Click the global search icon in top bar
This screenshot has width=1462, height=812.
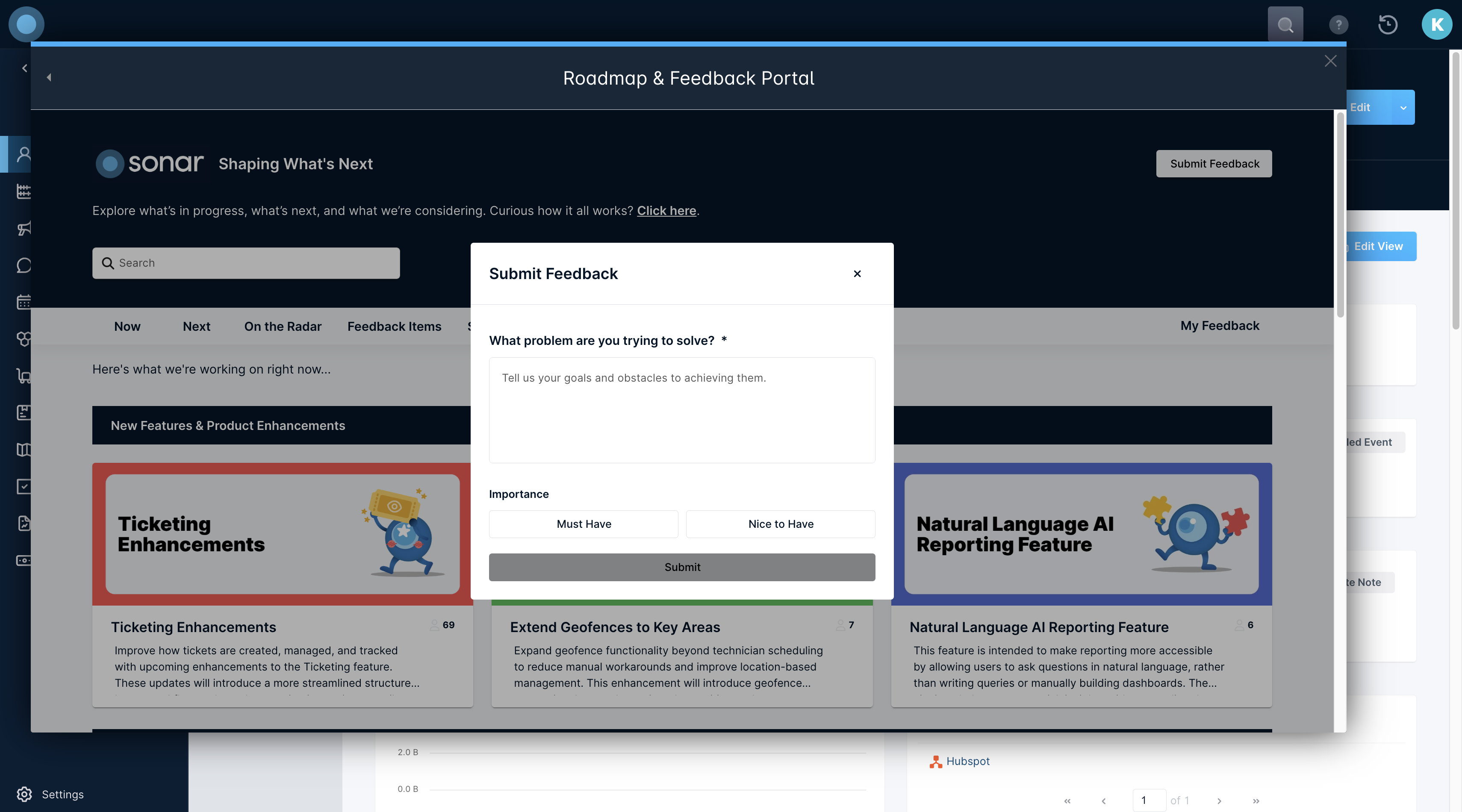pos(1285,24)
